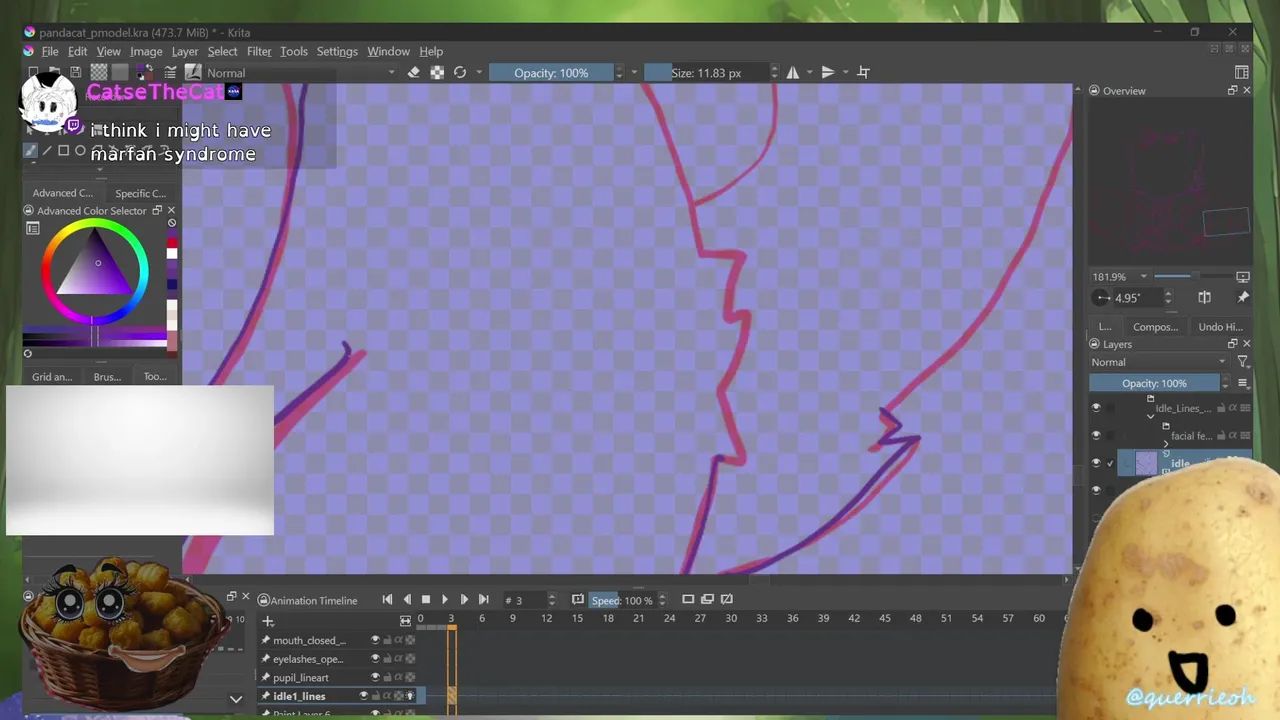Toggle preserve alpha checkerboard icon

click(437, 72)
